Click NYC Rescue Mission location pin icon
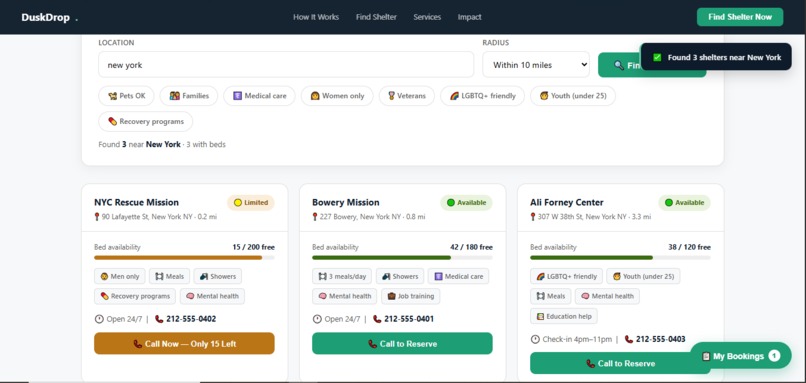Screen dimensions: 806x383 (x=97, y=217)
